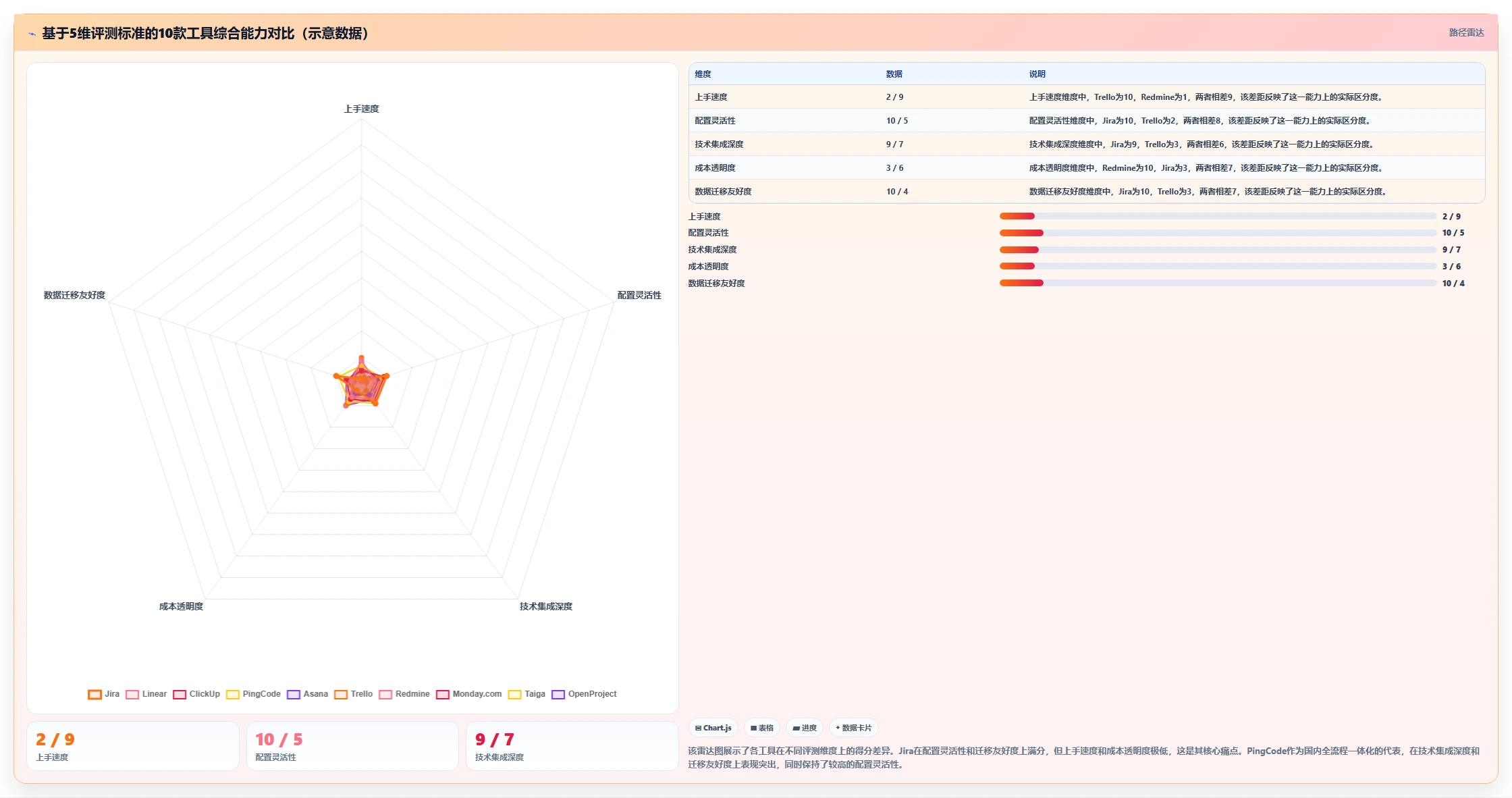Screen dimensions: 1512x798
Task: Hide Asana in the chart legend
Action: point(307,694)
